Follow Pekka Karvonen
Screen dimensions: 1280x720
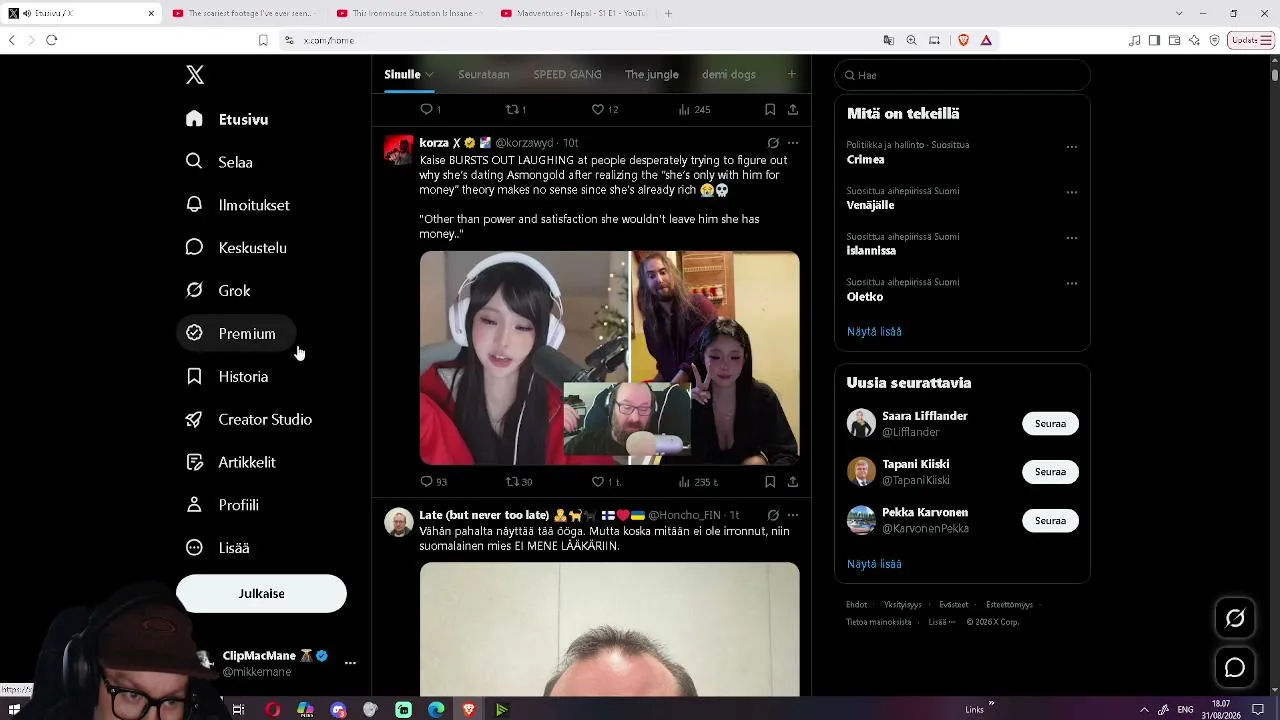(1050, 521)
